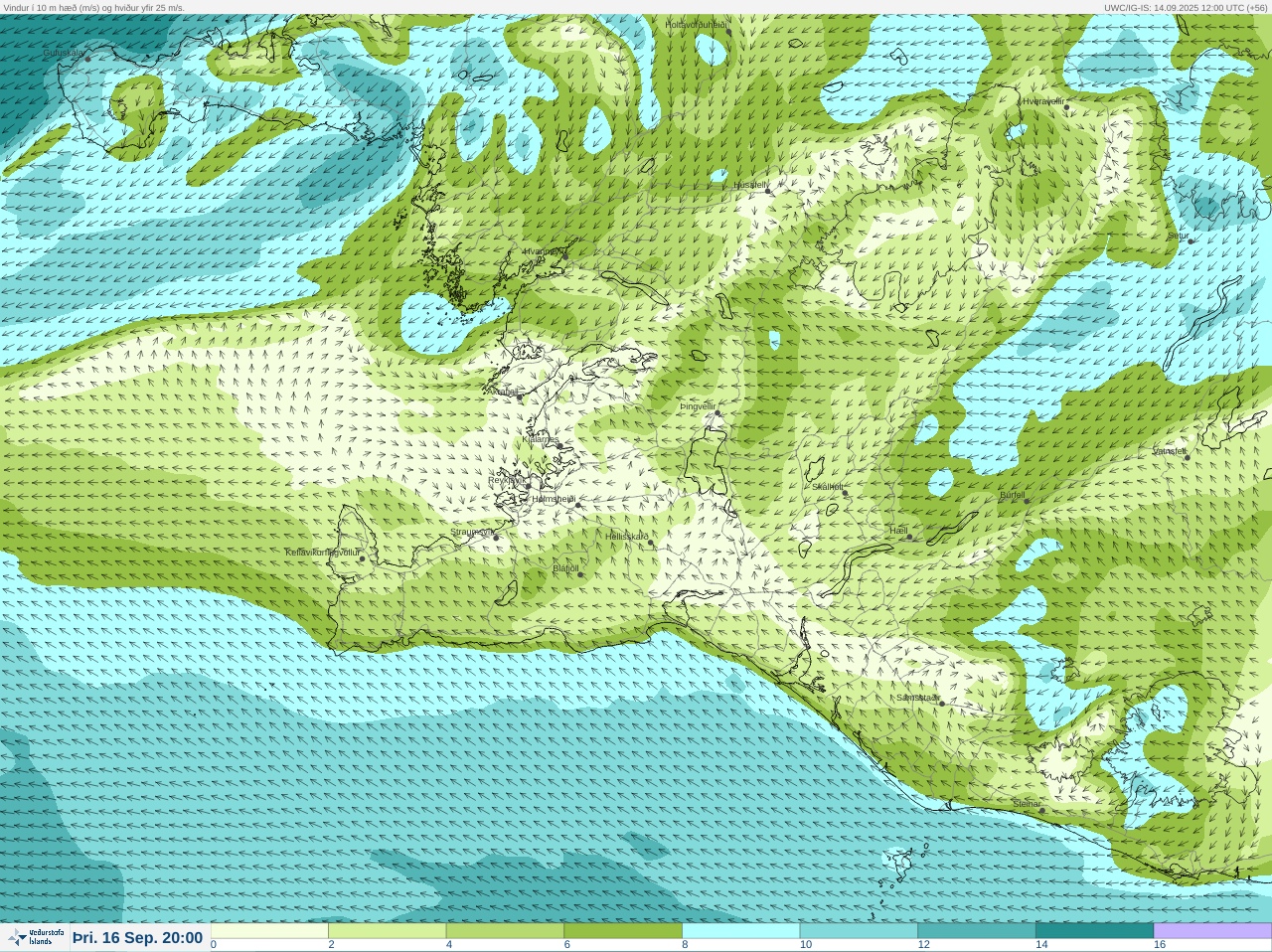
Task: Click the Sámsstaðir station label
Action: [917, 698]
